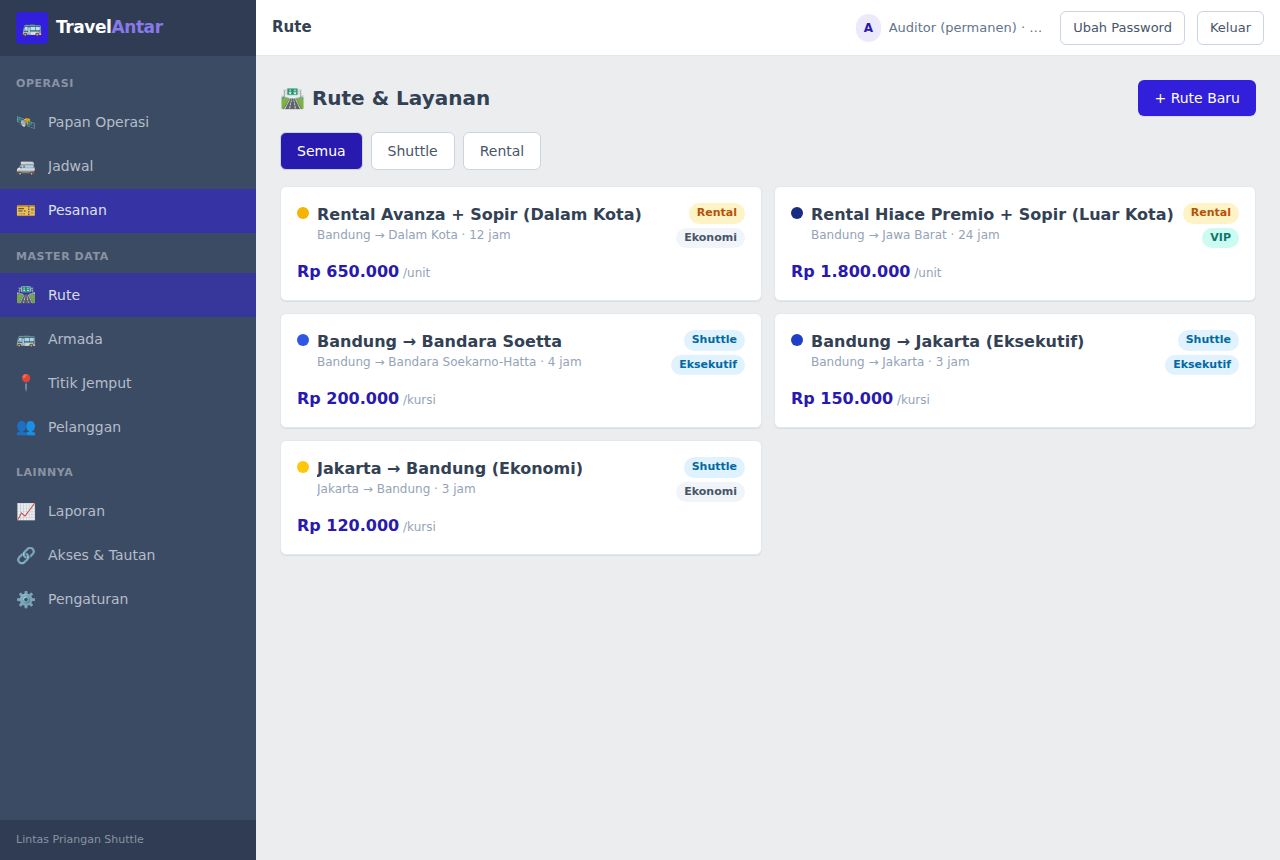Click the Pengaturan gear icon
The image size is (1280, 860).
click(x=26, y=599)
